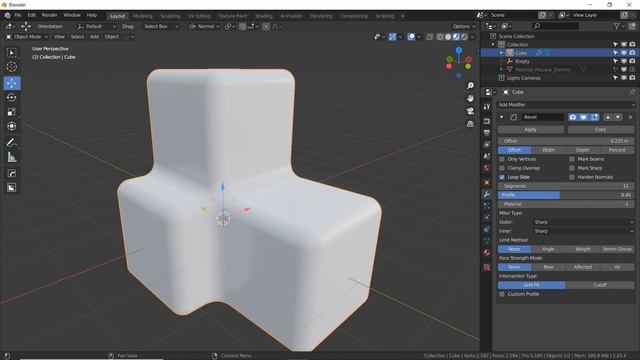Open the Object properties orange square tab
This screenshot has width=640, height=360.
(487, 182)
